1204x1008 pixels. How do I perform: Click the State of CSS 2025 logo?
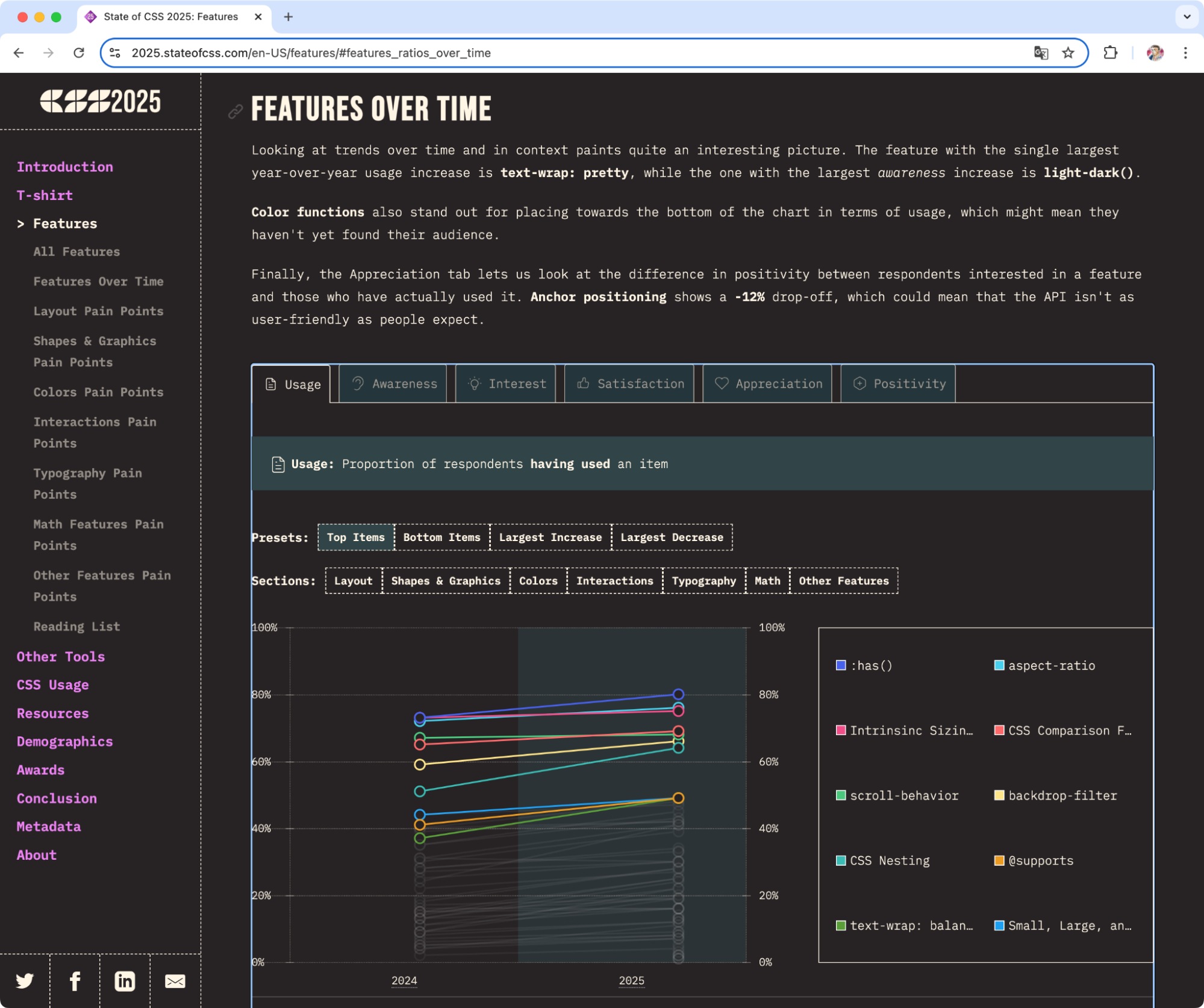[101, 101]
